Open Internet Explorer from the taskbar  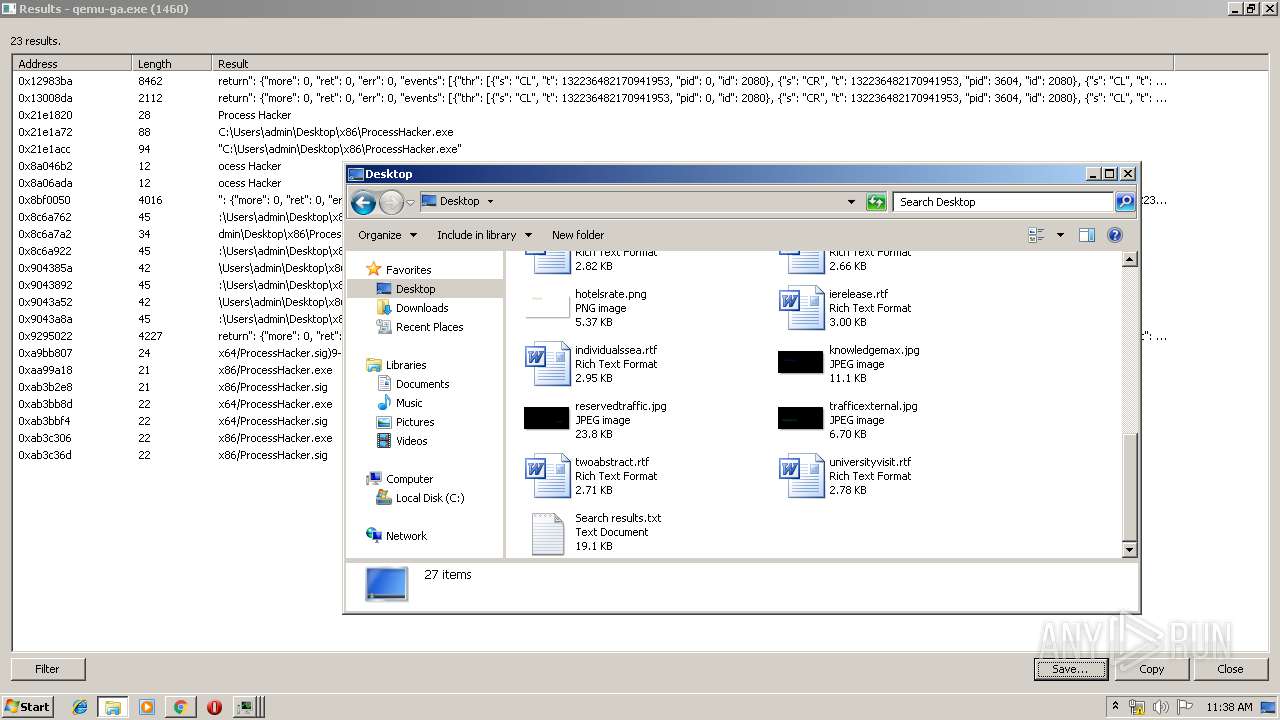click(x=80, y=707)
